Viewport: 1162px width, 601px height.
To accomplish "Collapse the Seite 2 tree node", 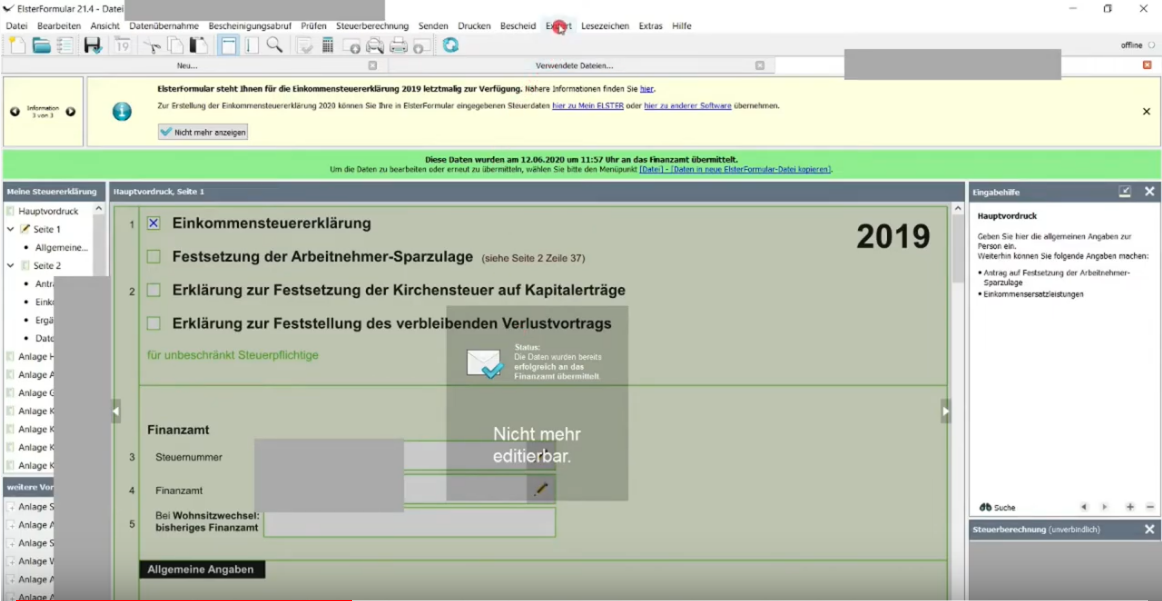I will [11, 265].
